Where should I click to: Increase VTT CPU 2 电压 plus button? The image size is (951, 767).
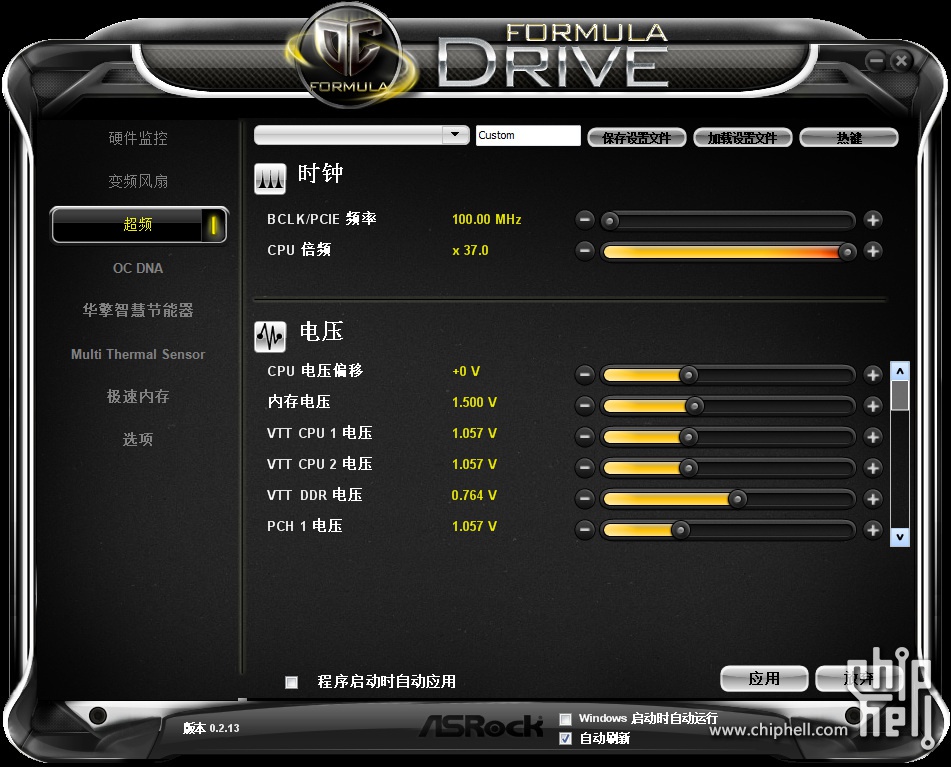click(873, 467)
